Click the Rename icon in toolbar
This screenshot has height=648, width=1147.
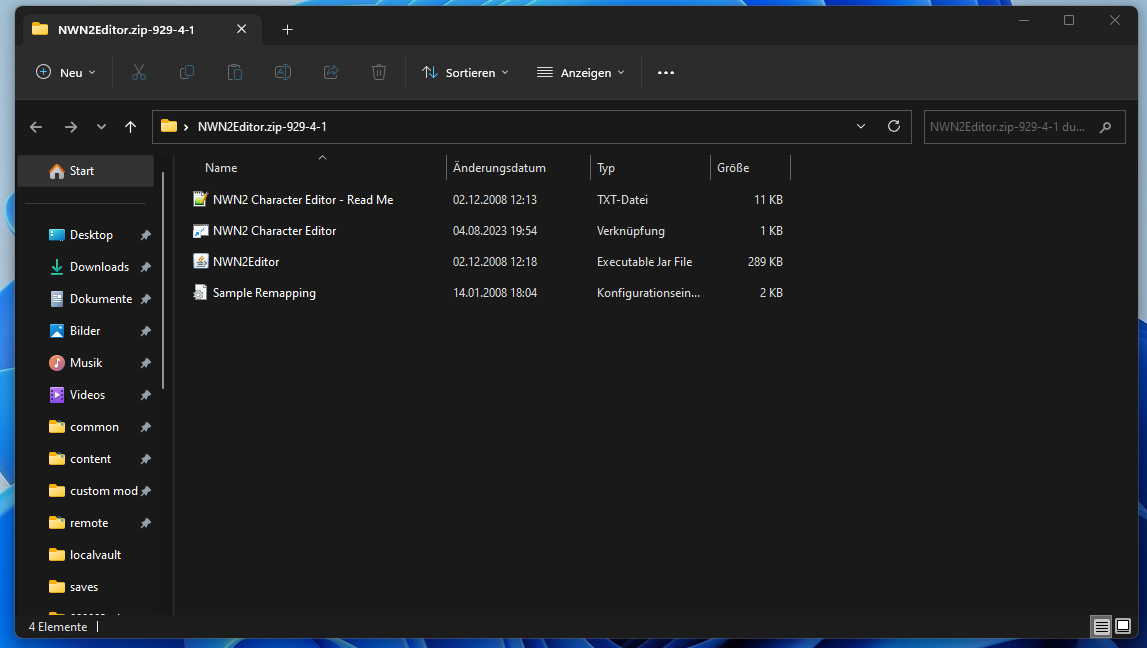coord(283,72)
